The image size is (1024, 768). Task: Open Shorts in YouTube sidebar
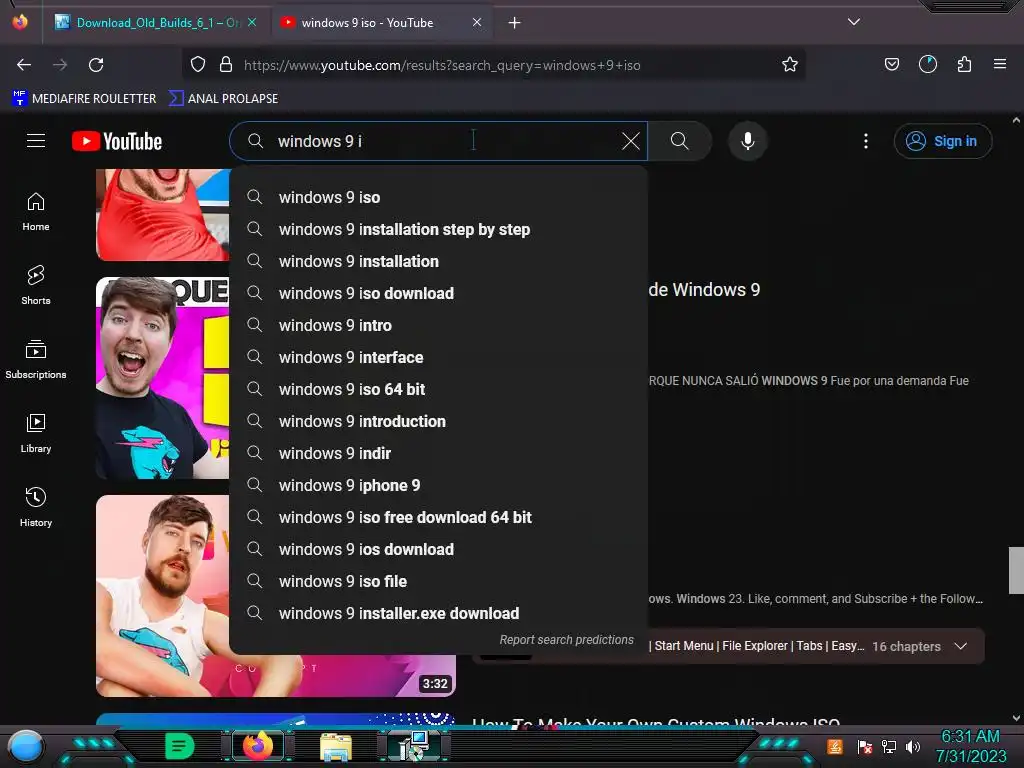click(36, 286)
